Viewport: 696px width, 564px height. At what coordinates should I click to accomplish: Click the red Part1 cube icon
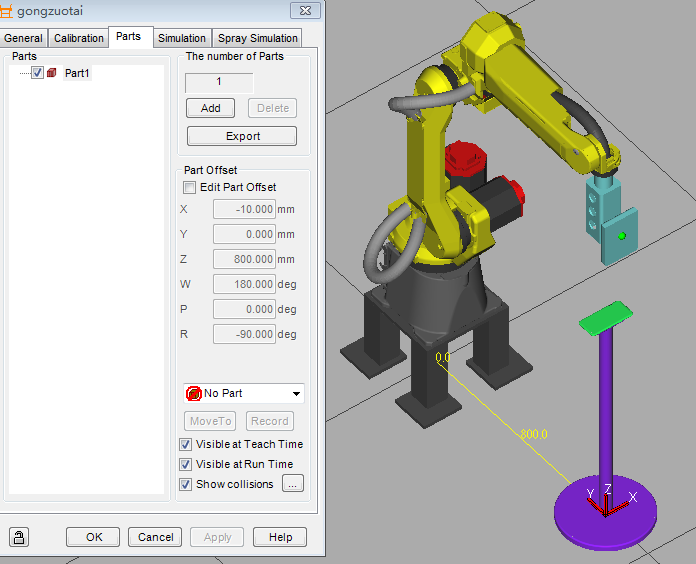pos(52,73)
